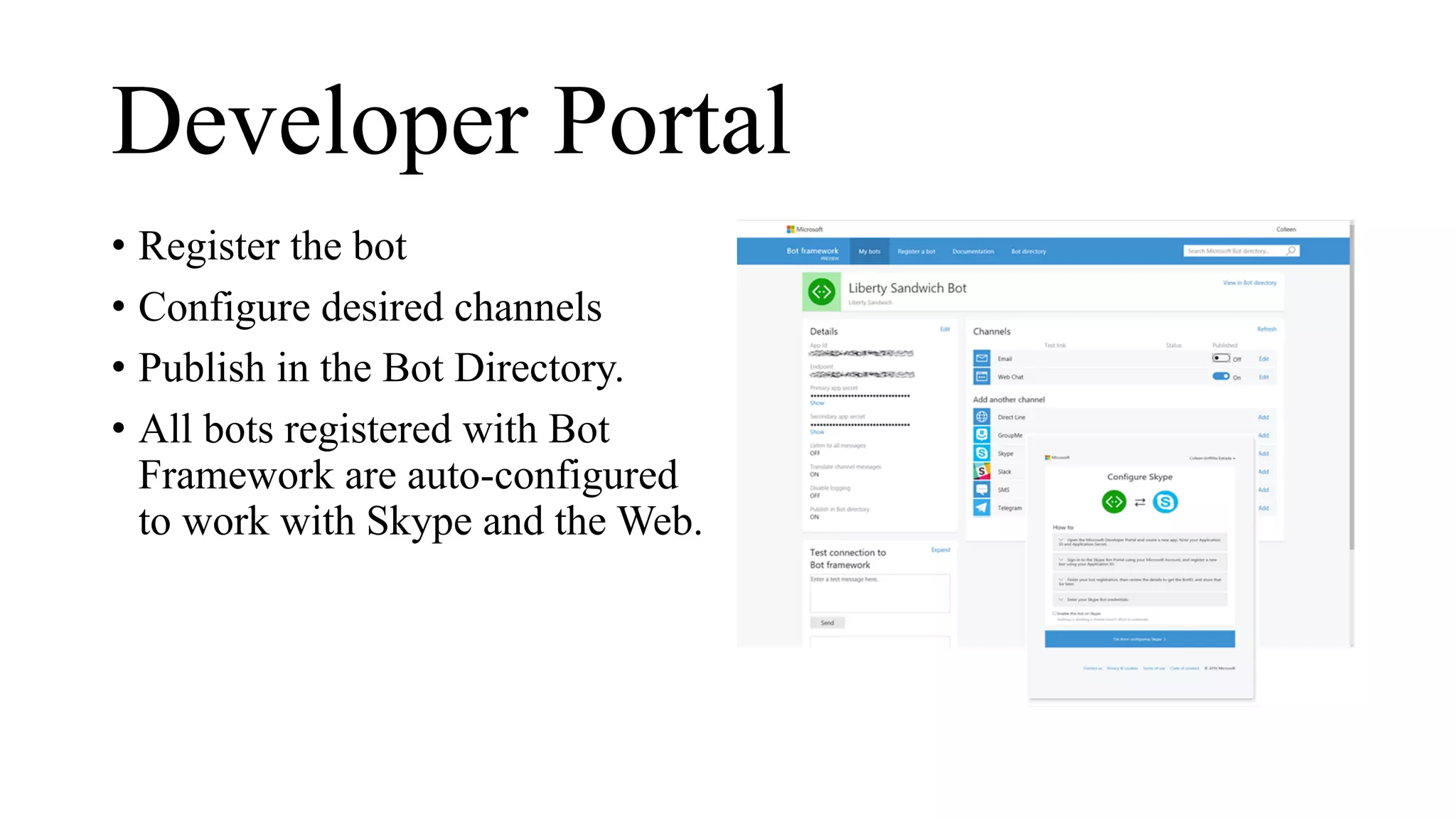This screenshot has width=1456, height=819.
Task: Click the 'Configure Skype' dialog heading
Action: coord(1140,477)
